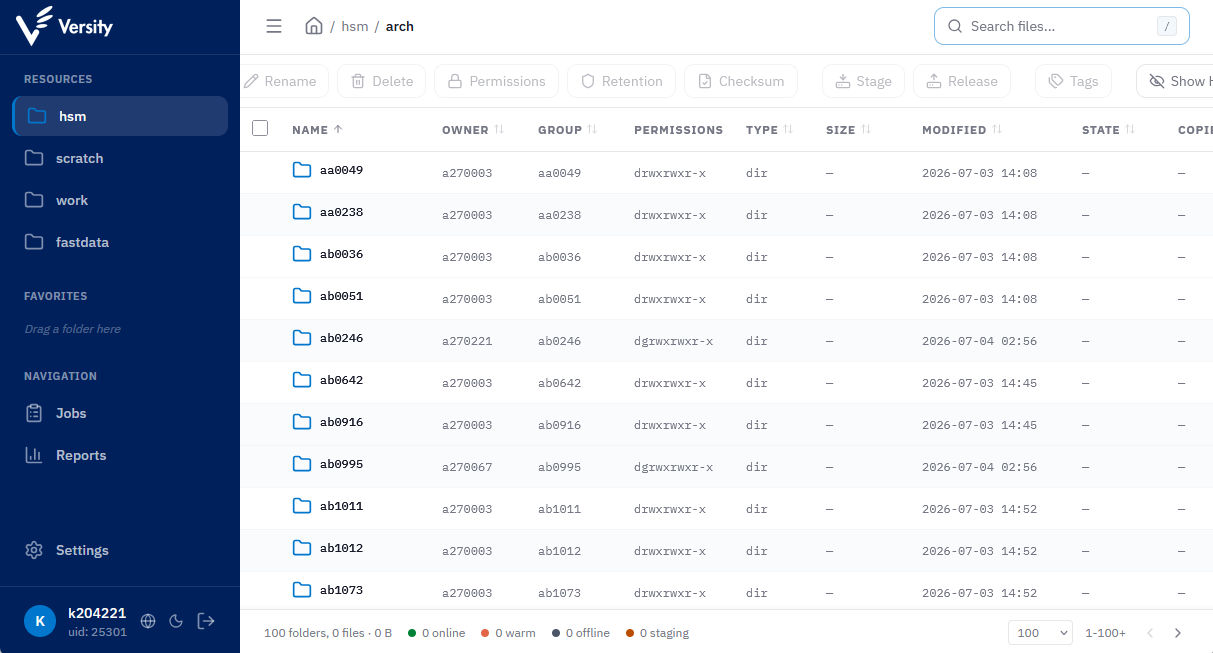The image size is (1213, 653).
Task: Select the fastdata resource
Action: (x=120, y=242)
